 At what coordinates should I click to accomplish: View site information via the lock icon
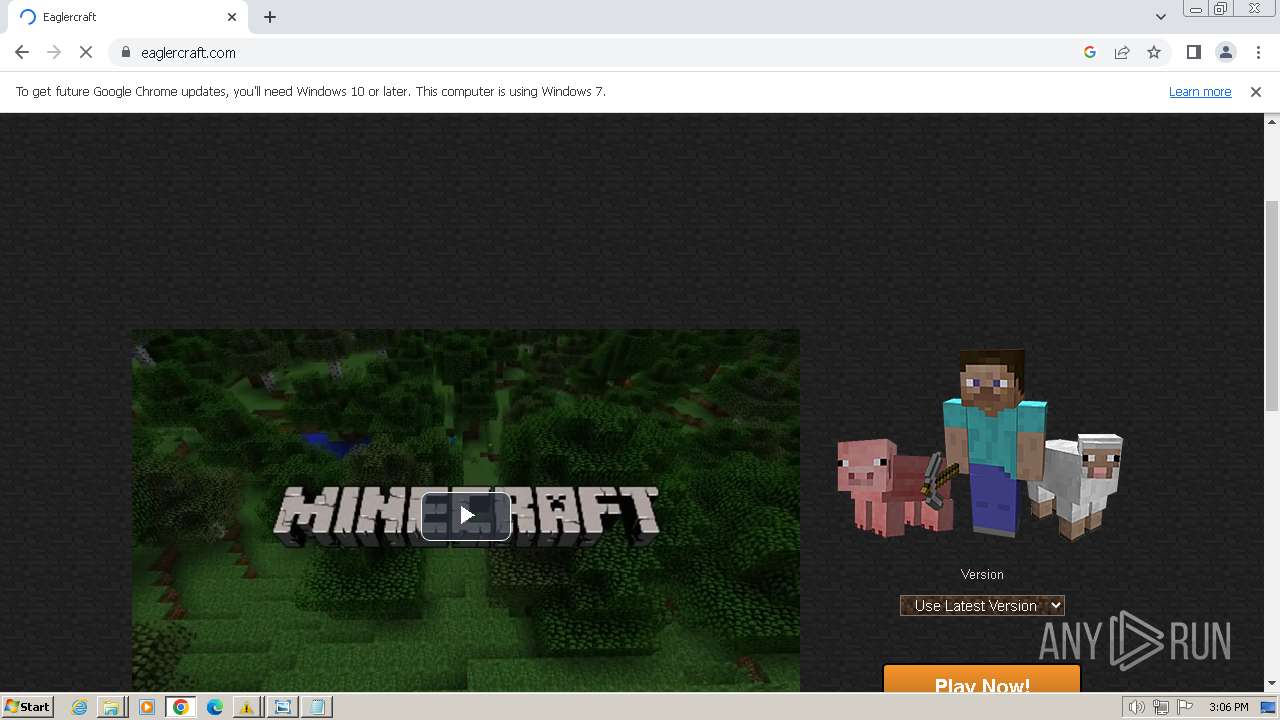coord(125,52)
